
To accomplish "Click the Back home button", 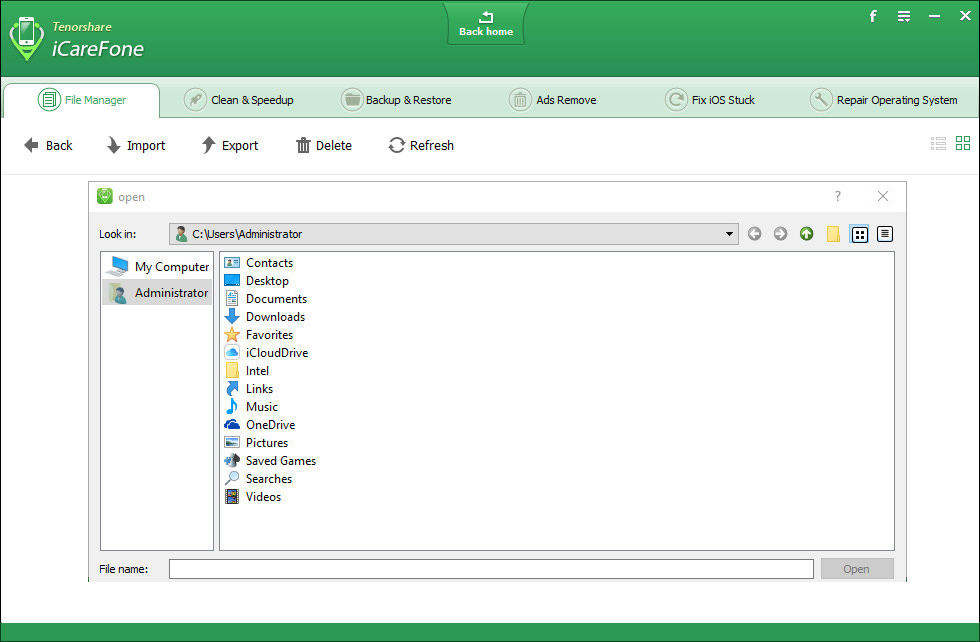I will pyautogui.click(x=486, y=24).
